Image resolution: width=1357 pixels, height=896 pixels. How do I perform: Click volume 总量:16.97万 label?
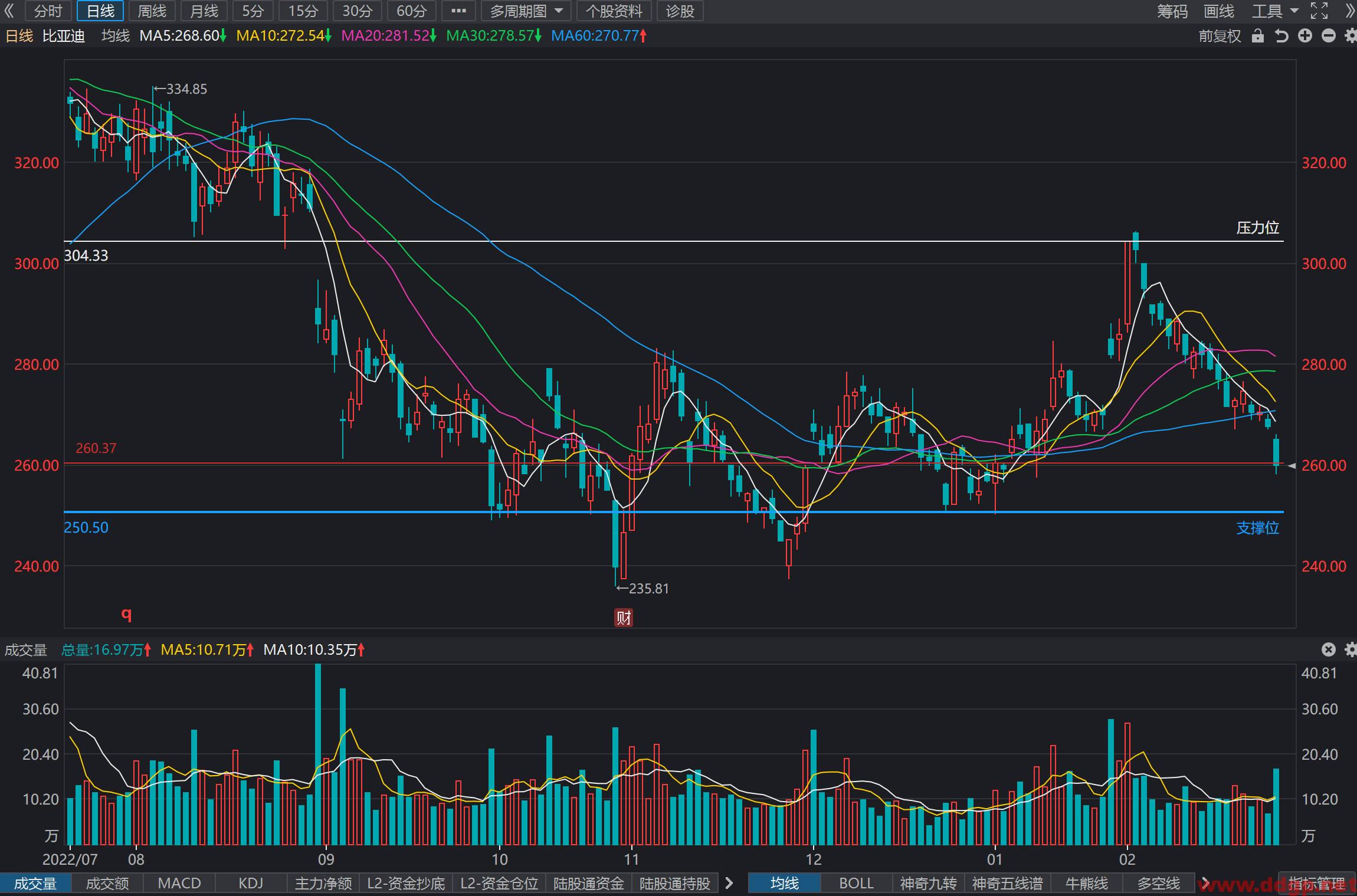(x=106, y=650)
